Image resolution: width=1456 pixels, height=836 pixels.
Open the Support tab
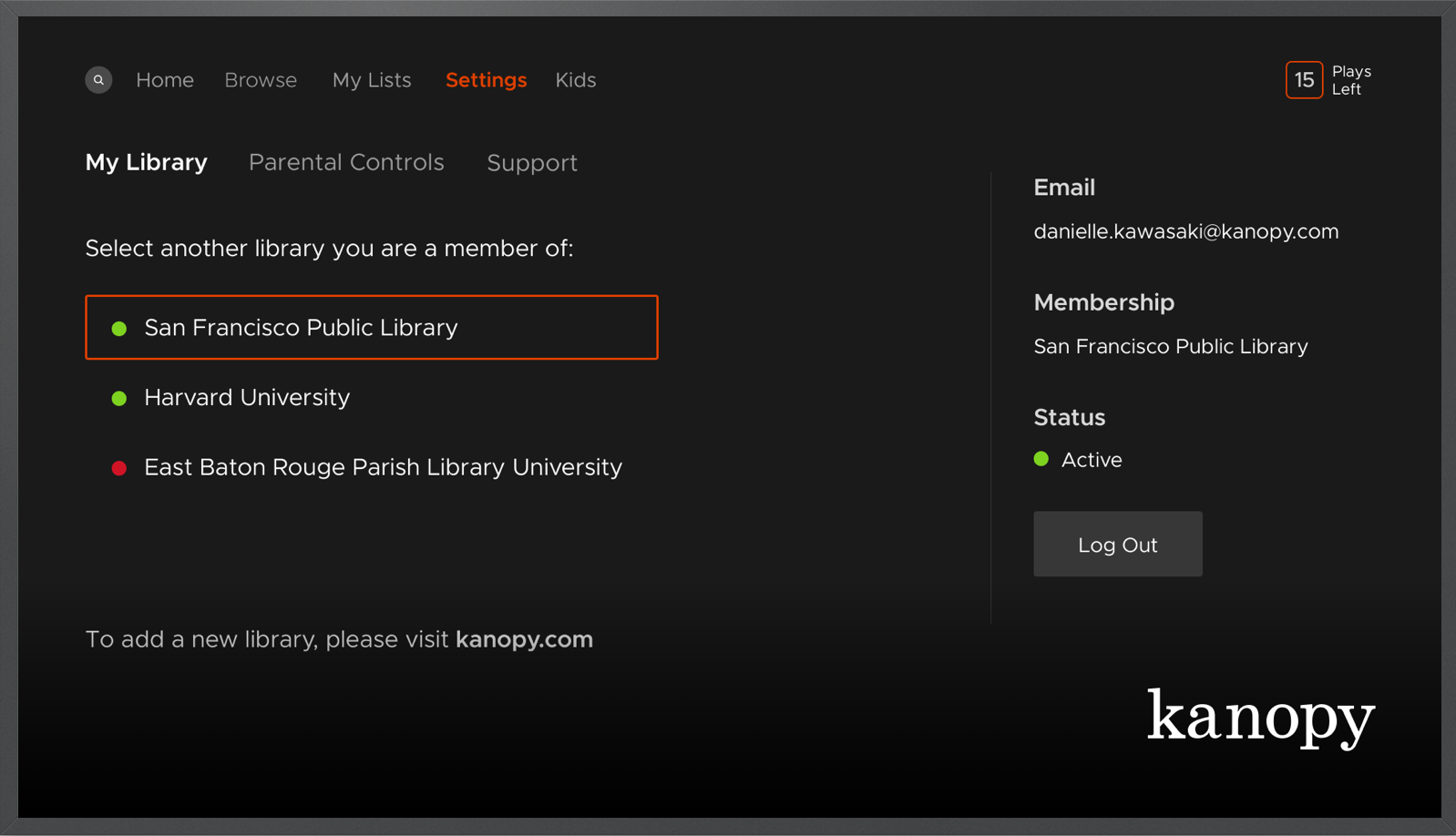(x=532, y=163)
